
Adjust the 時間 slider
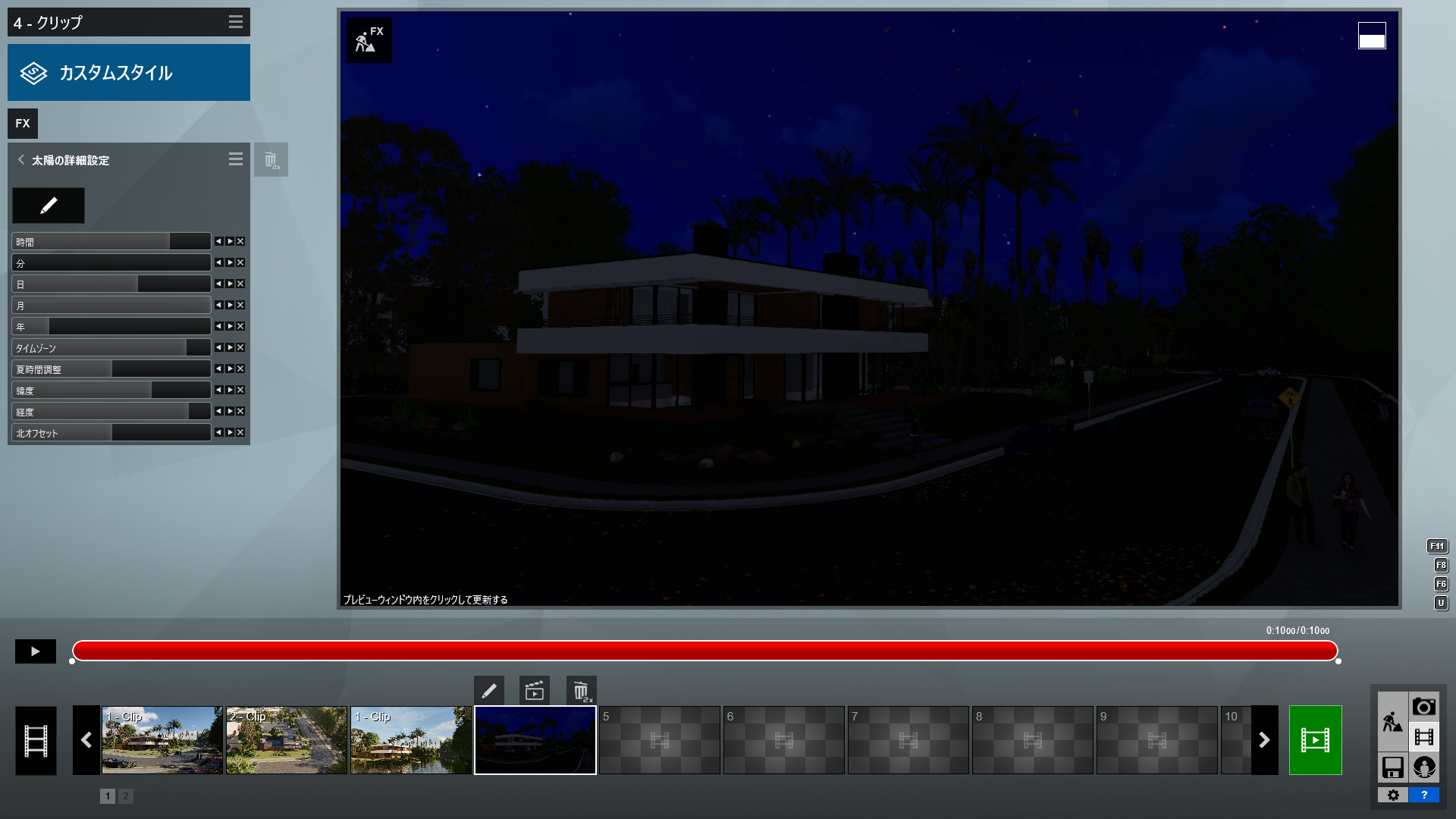(111, 242)
